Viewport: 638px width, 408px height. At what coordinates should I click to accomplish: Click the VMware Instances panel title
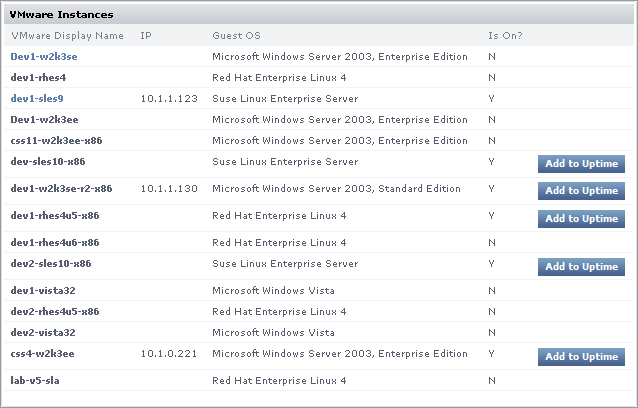click(61, 15)
